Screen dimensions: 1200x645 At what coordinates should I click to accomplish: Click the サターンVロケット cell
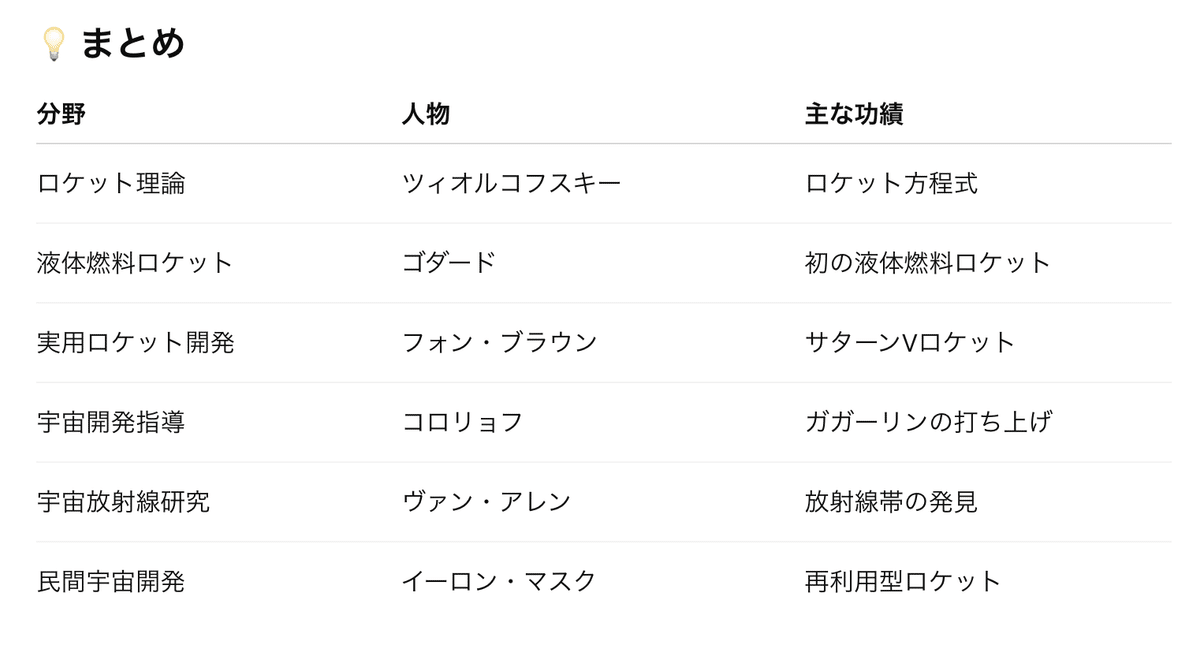(910, 343)
